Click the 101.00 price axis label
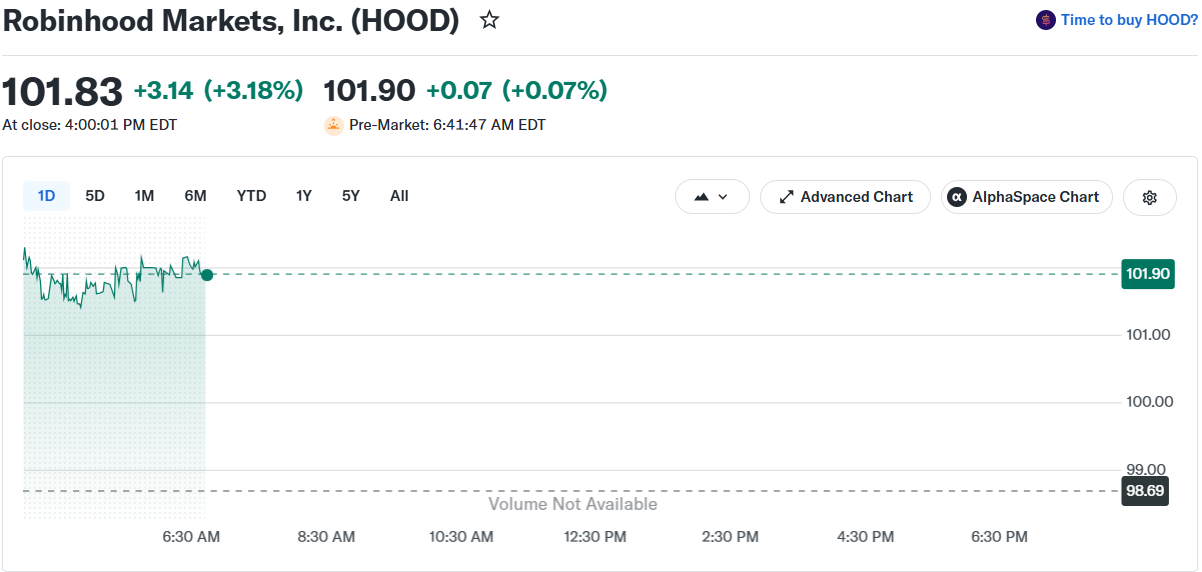This screenshot has width=1202, height=572. click(1150, 334)
